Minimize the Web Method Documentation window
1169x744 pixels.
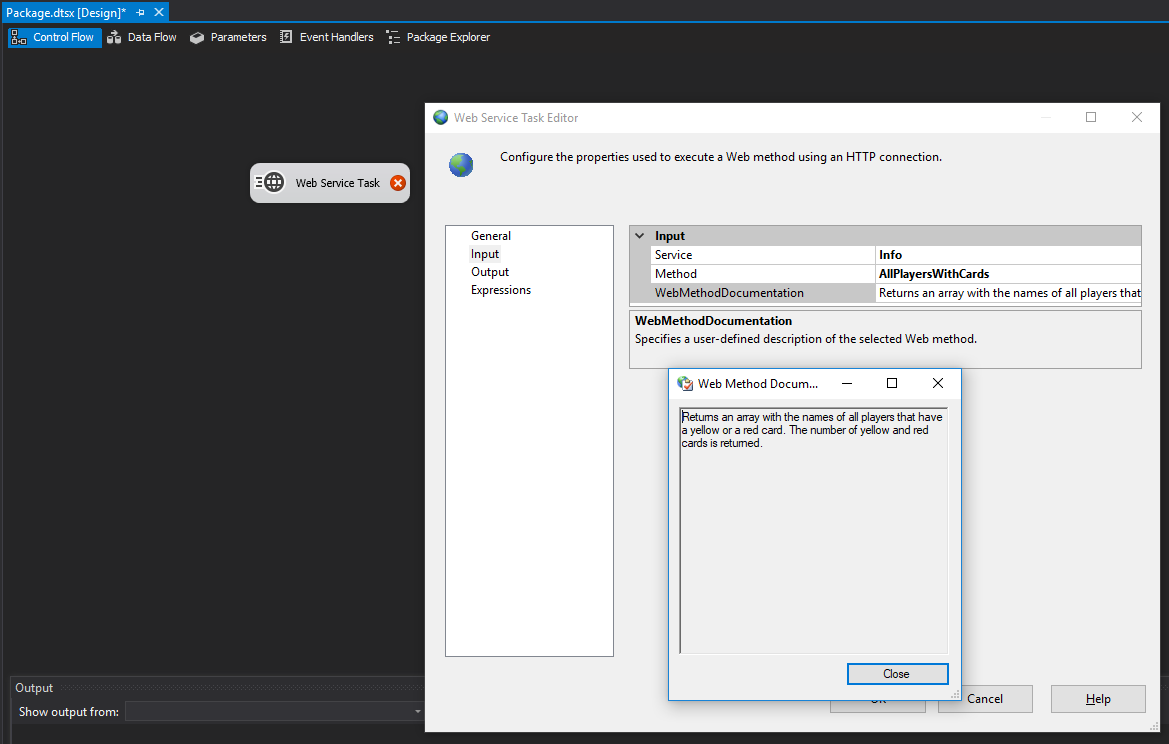pyautogui.click(x=846, y=383)
